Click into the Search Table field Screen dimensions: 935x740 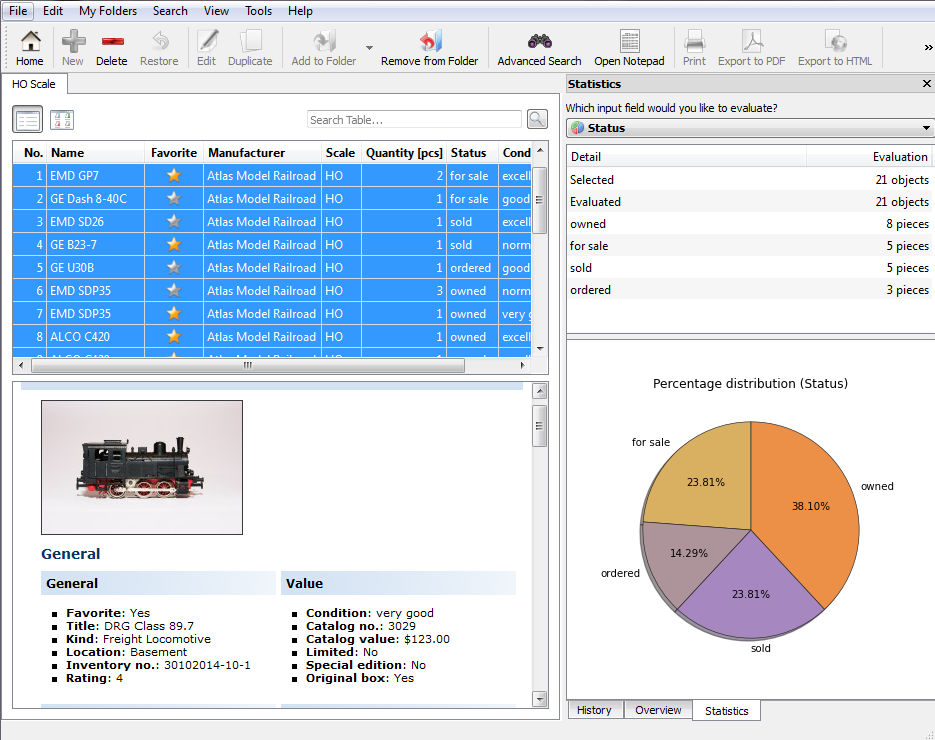[414, 119]
